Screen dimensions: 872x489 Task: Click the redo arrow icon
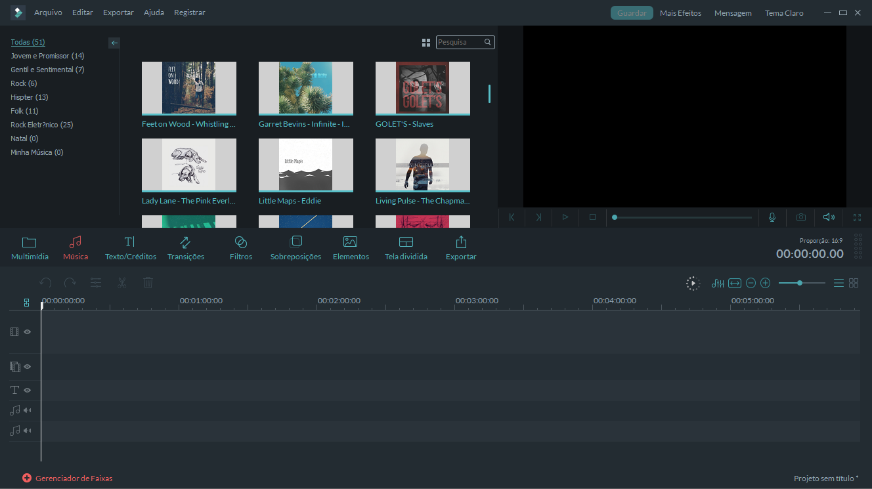click(70, 283)
